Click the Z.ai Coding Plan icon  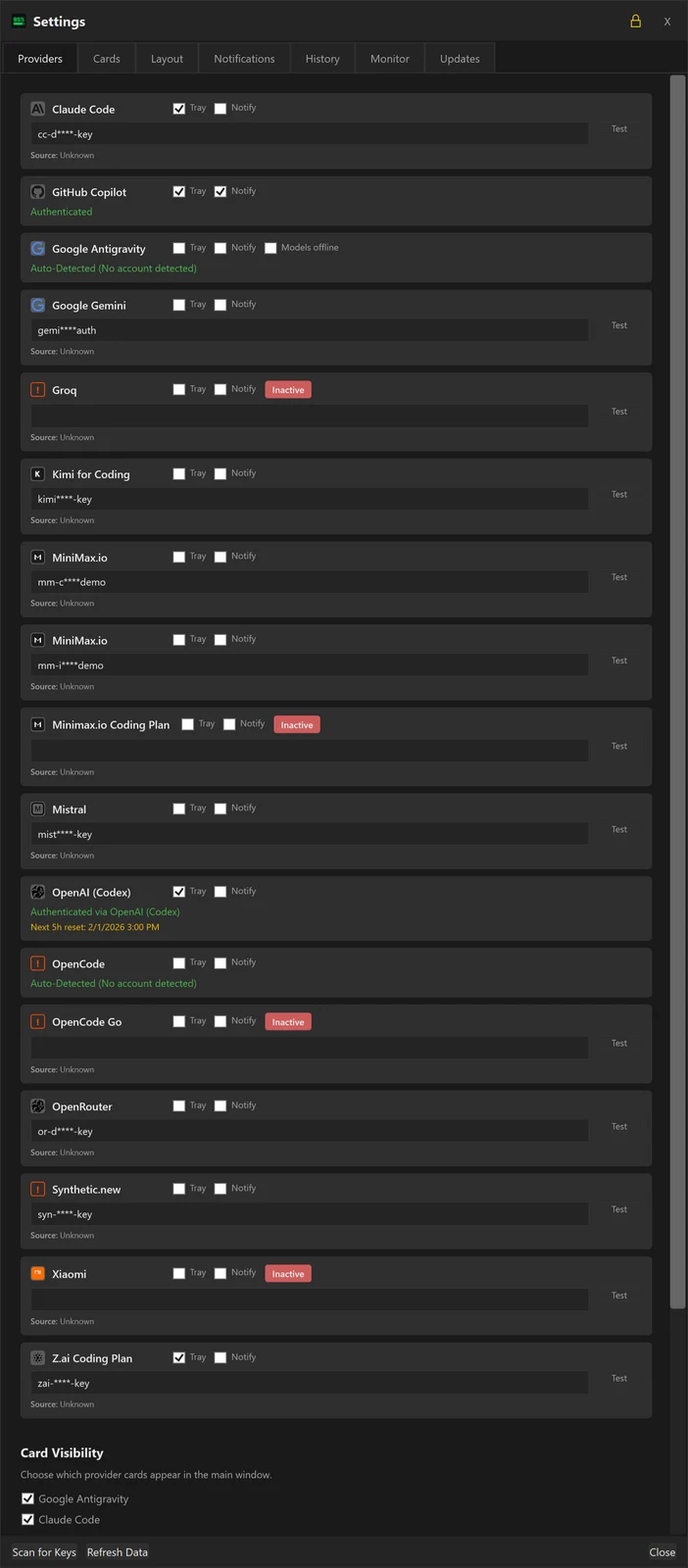(x=37, y=1358)
